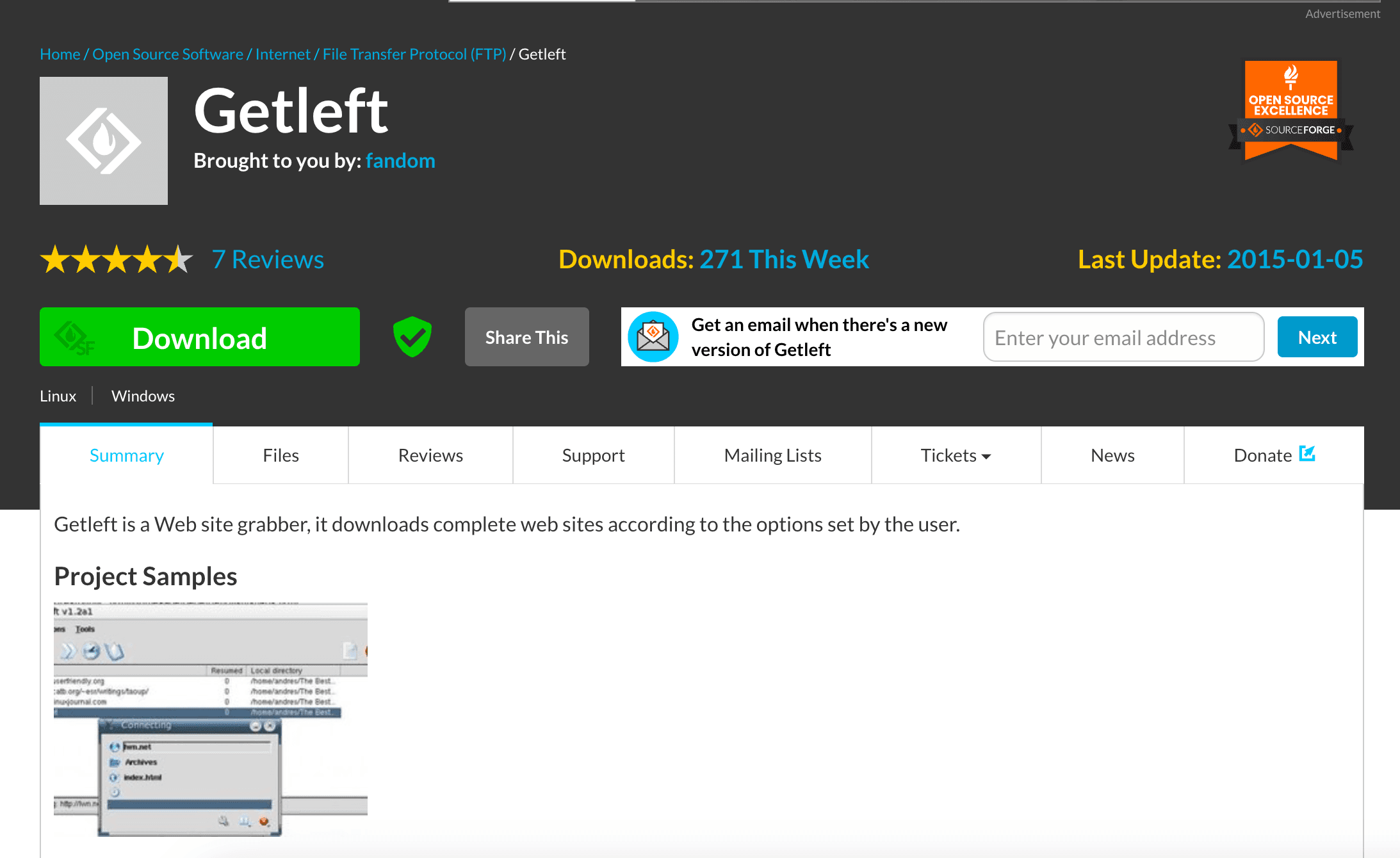Click the Next button for email signup

pyautogui.click(x=1317, y=337)
